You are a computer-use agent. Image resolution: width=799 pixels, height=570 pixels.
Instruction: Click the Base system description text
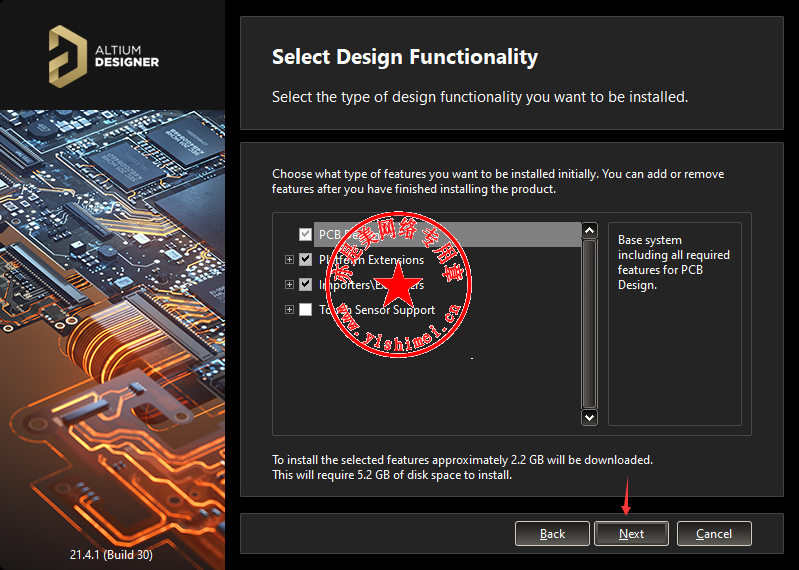(x=674, y=262)
